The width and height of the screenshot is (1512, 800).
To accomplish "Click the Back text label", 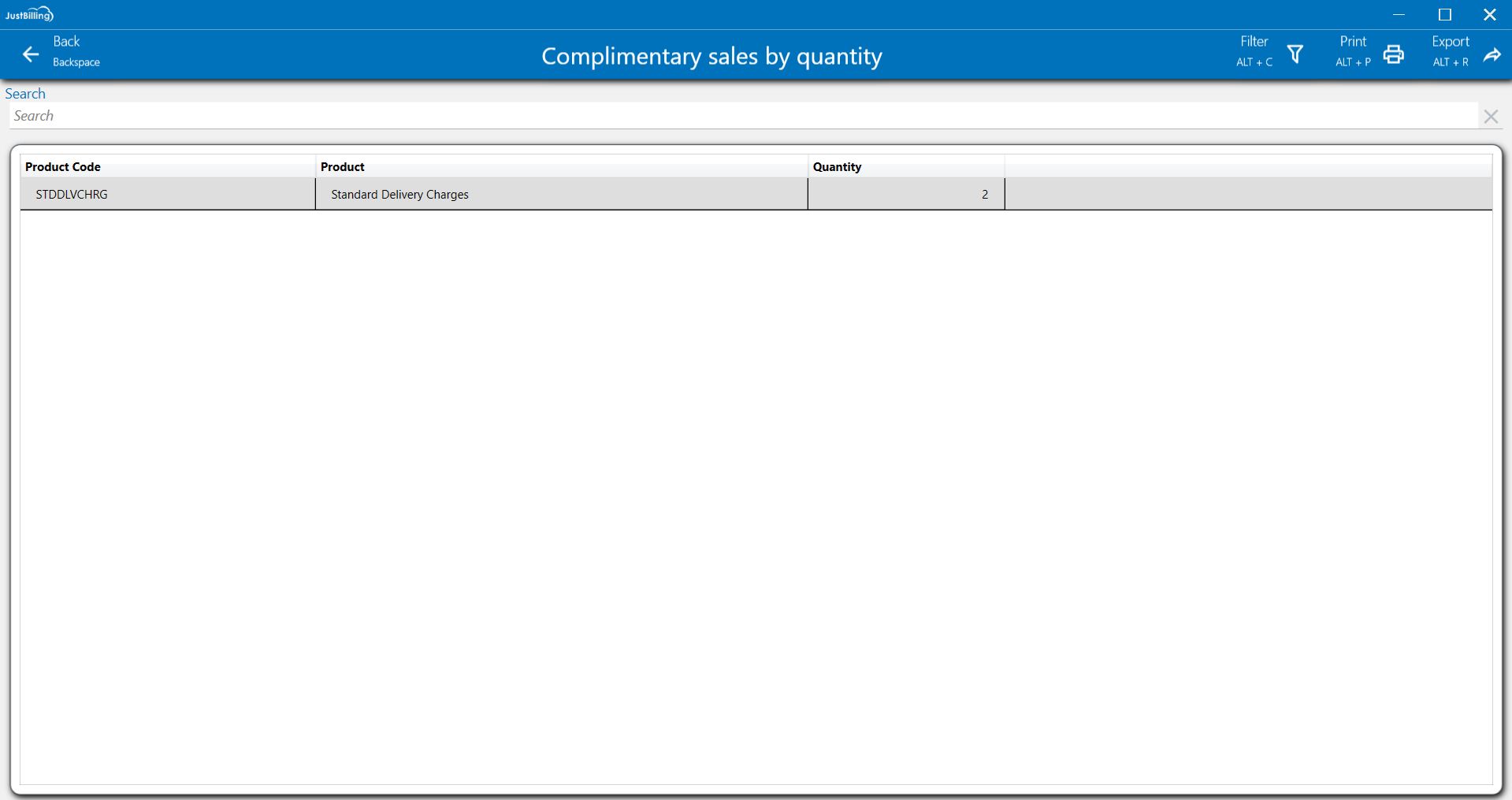I will click(x=66, y=42).
